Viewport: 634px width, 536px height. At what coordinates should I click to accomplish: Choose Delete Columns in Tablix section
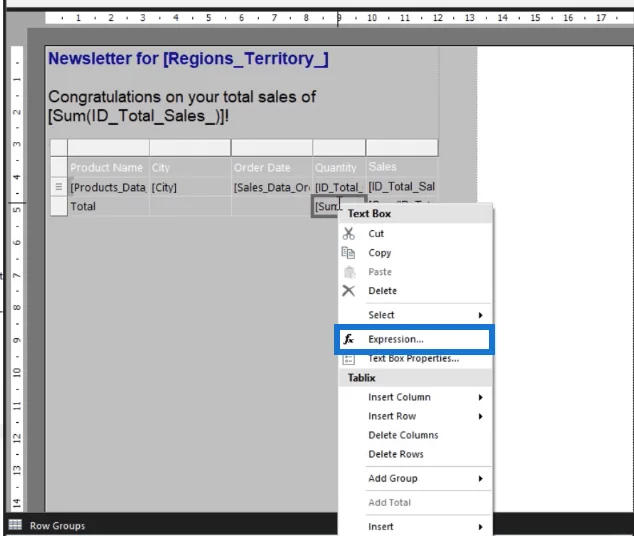(x=416, y=435)
